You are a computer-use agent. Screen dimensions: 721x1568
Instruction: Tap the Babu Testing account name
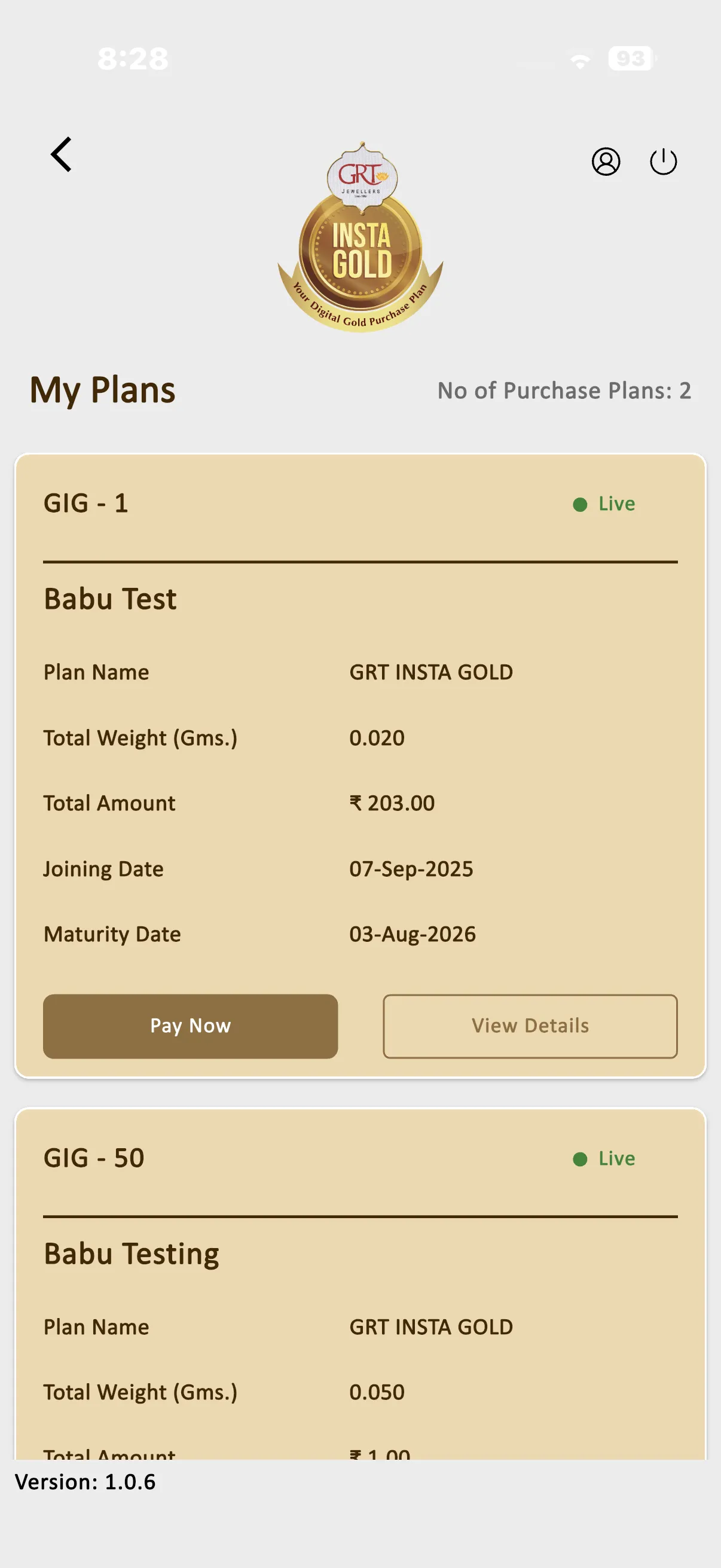pos(132,1254)
